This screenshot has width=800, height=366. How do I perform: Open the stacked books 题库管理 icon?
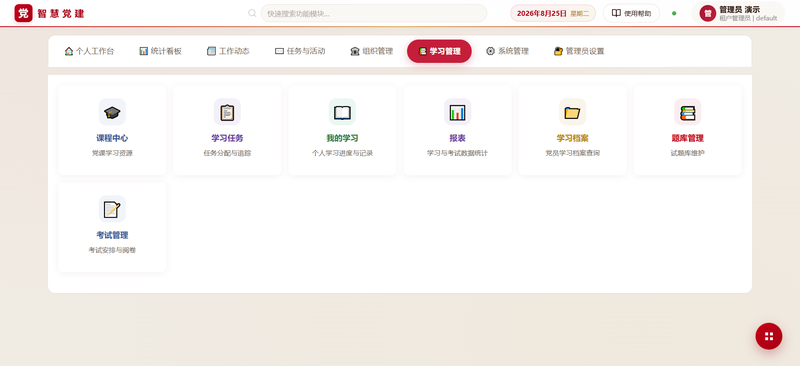pos(688,112)
